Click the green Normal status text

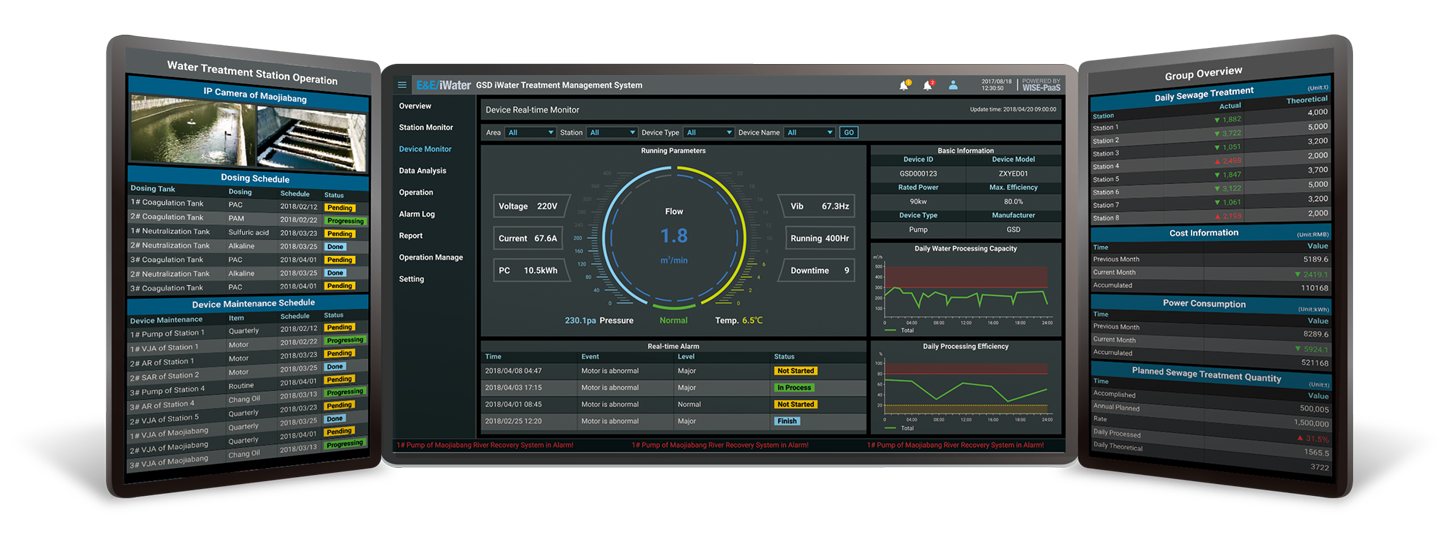673,320
